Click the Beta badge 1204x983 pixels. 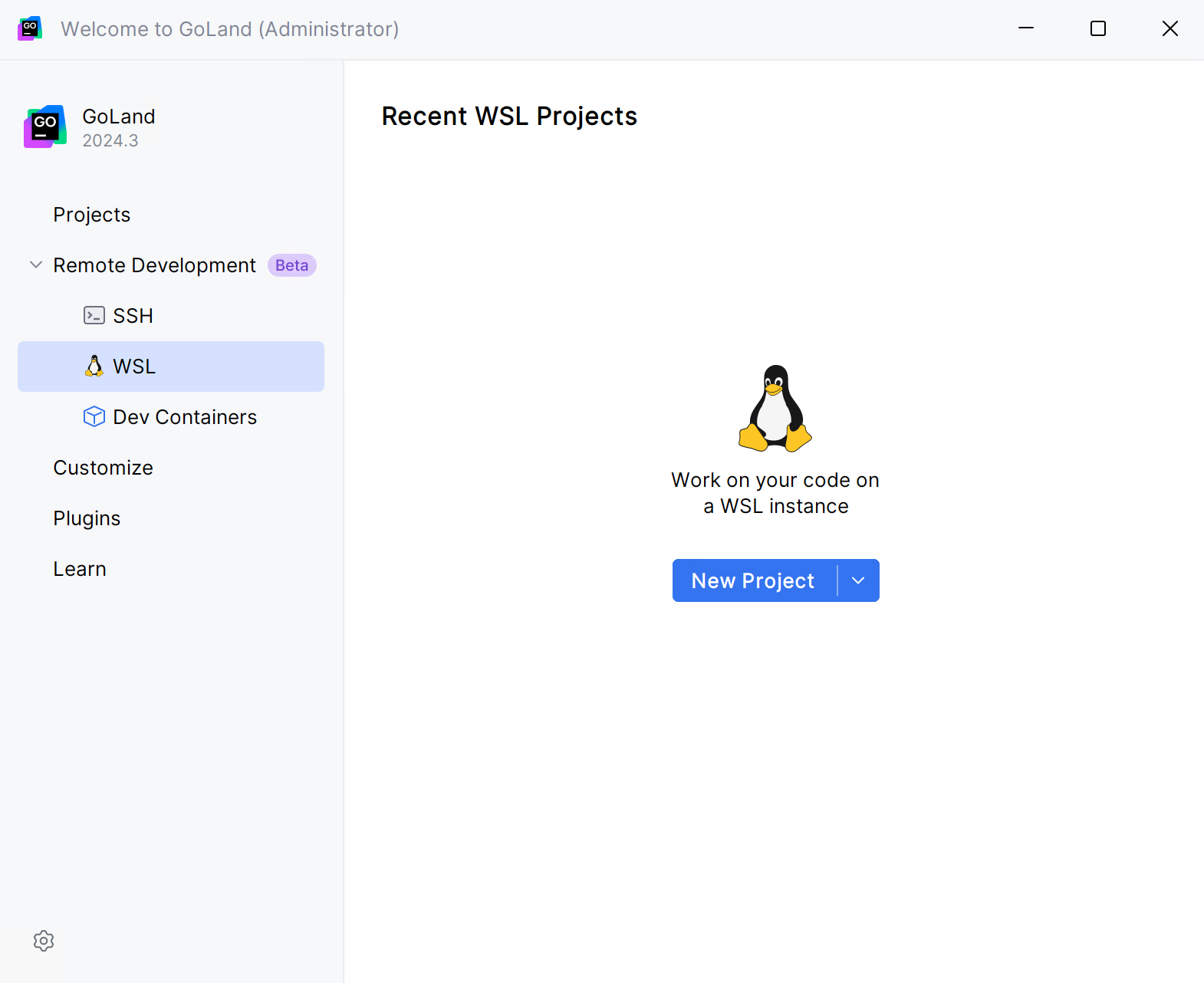point(291,265)
